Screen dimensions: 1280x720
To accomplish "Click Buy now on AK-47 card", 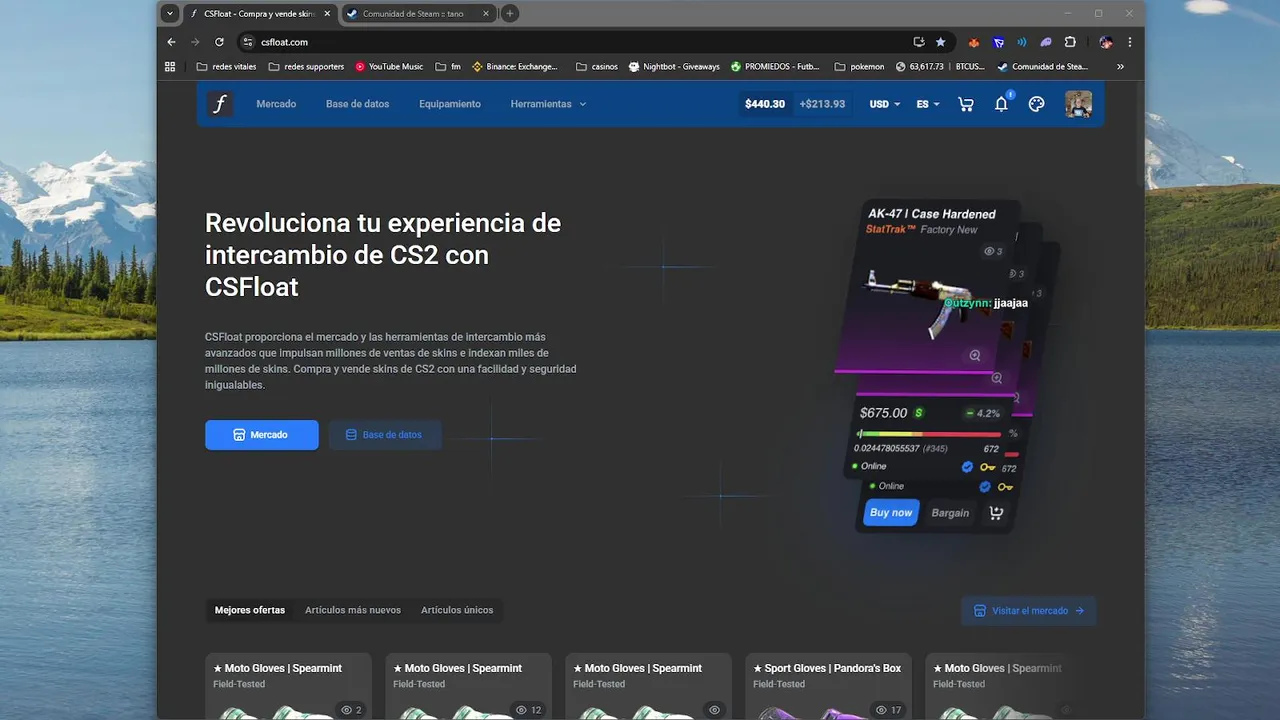I will (891, 513).
